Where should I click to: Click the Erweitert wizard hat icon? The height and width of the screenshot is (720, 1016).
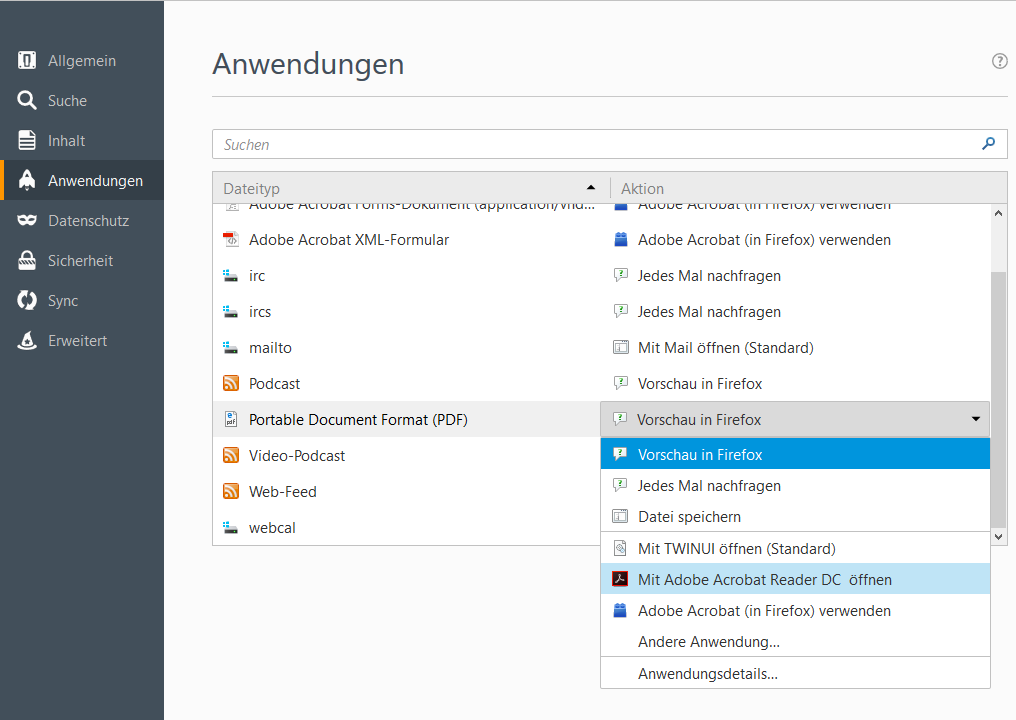(x=27, y=340)
